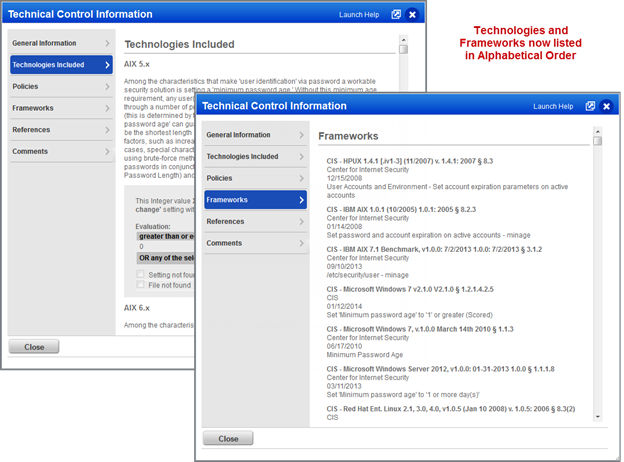Image resolution: width=624 pixels, height=462 pixels.
Task: Click chevron beside Comments, back window
Action: click(107, 151)
